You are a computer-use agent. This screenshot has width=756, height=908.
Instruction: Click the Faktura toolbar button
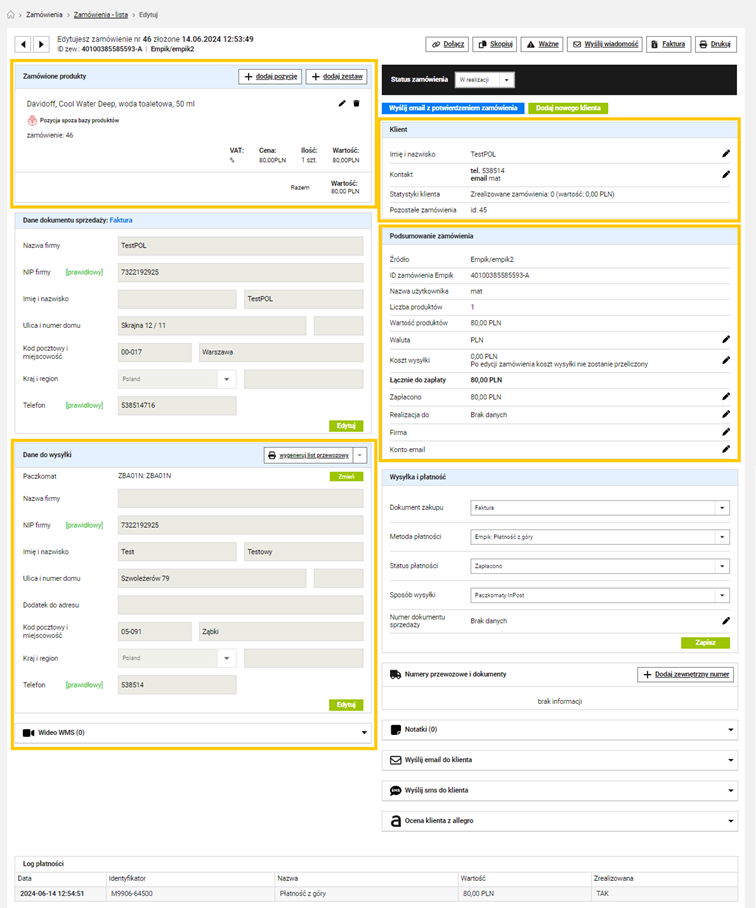tap(667, 44)
